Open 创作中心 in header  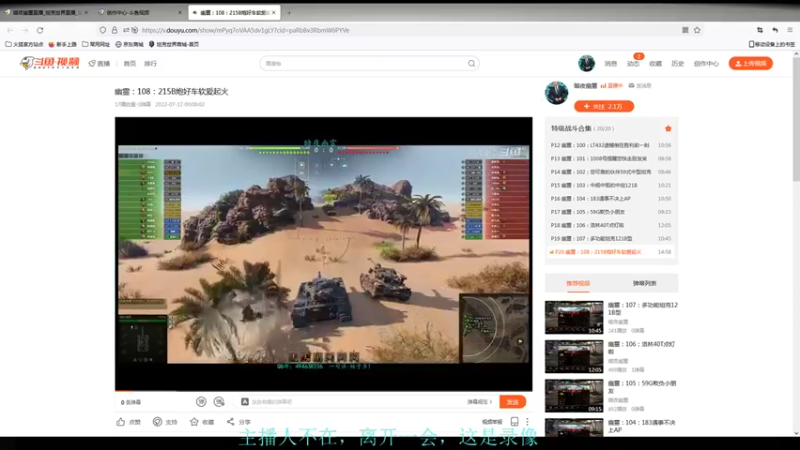tap(706, 64)
